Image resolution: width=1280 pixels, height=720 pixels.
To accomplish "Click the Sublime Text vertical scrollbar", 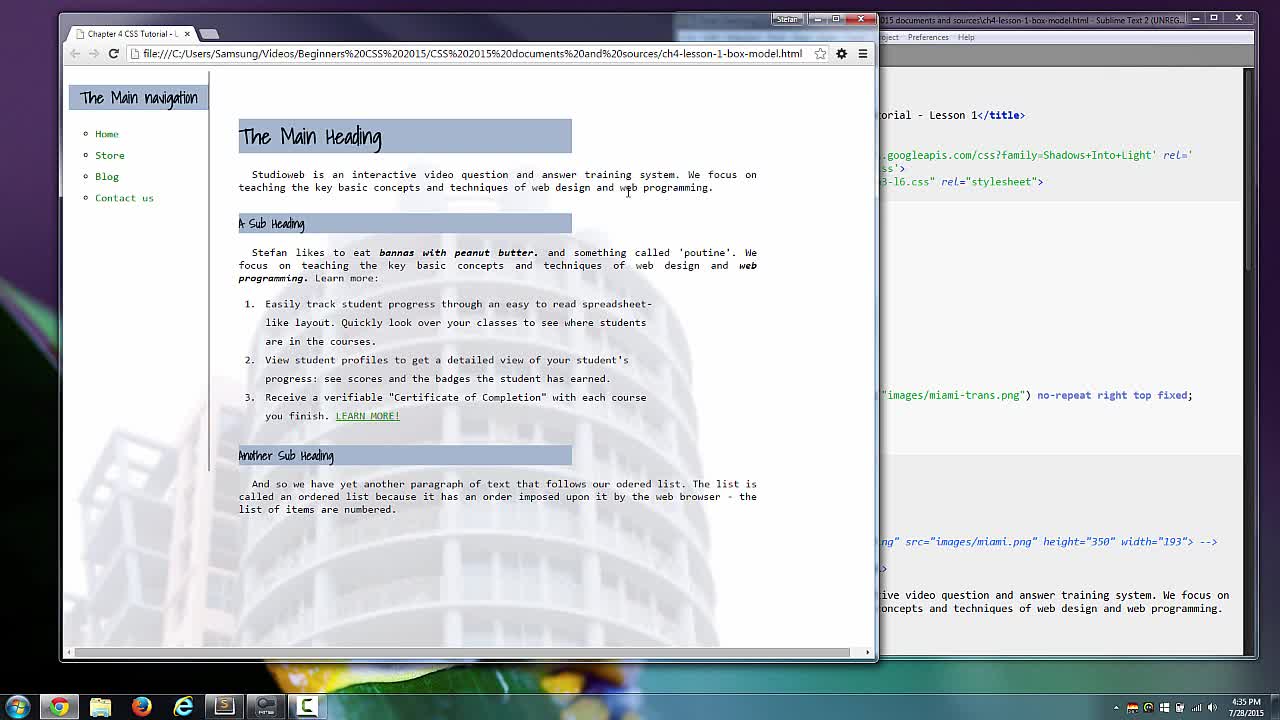I will [x=1249, y=170].
